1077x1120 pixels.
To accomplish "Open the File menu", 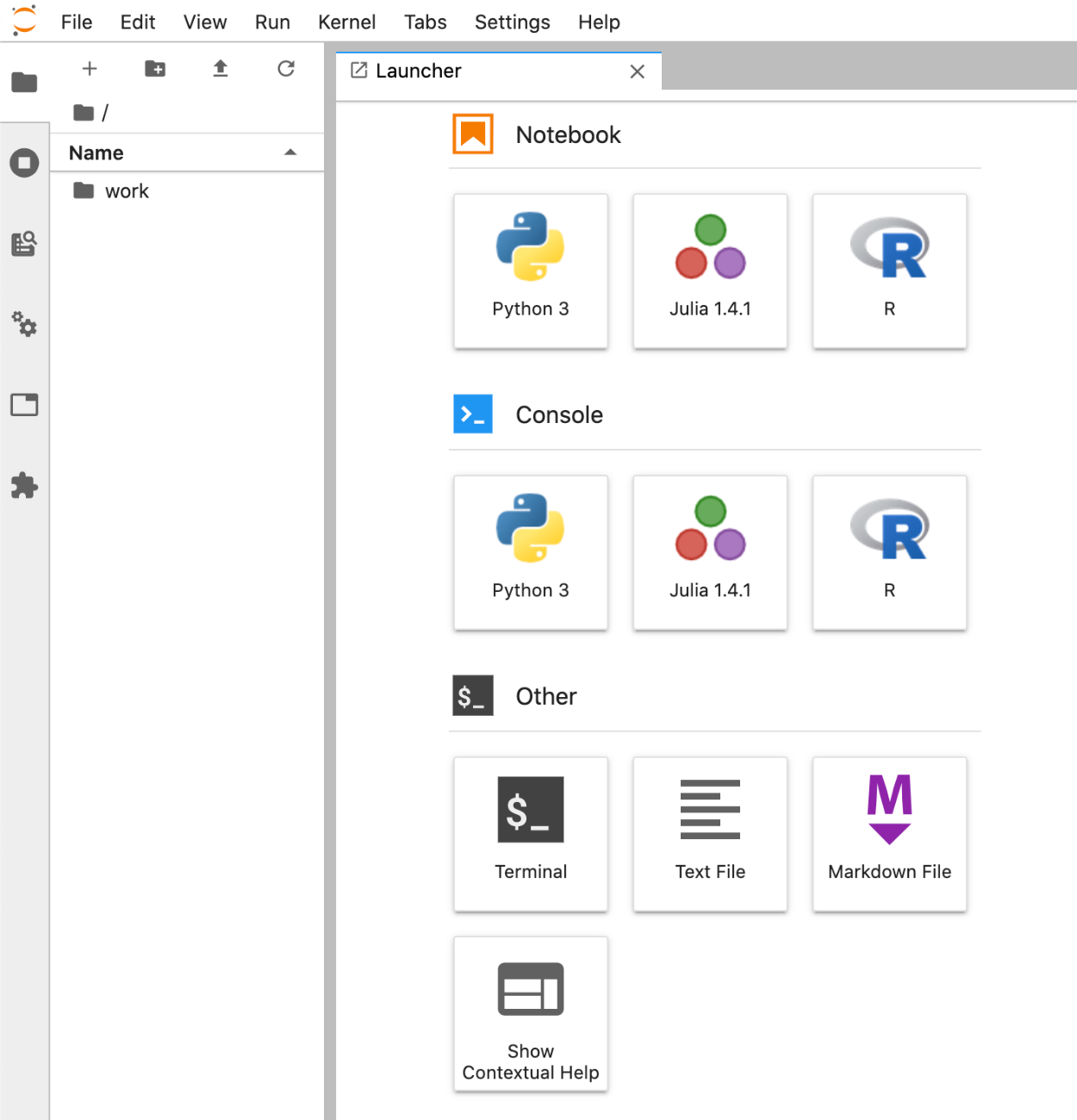I will (x=77, y=22).
